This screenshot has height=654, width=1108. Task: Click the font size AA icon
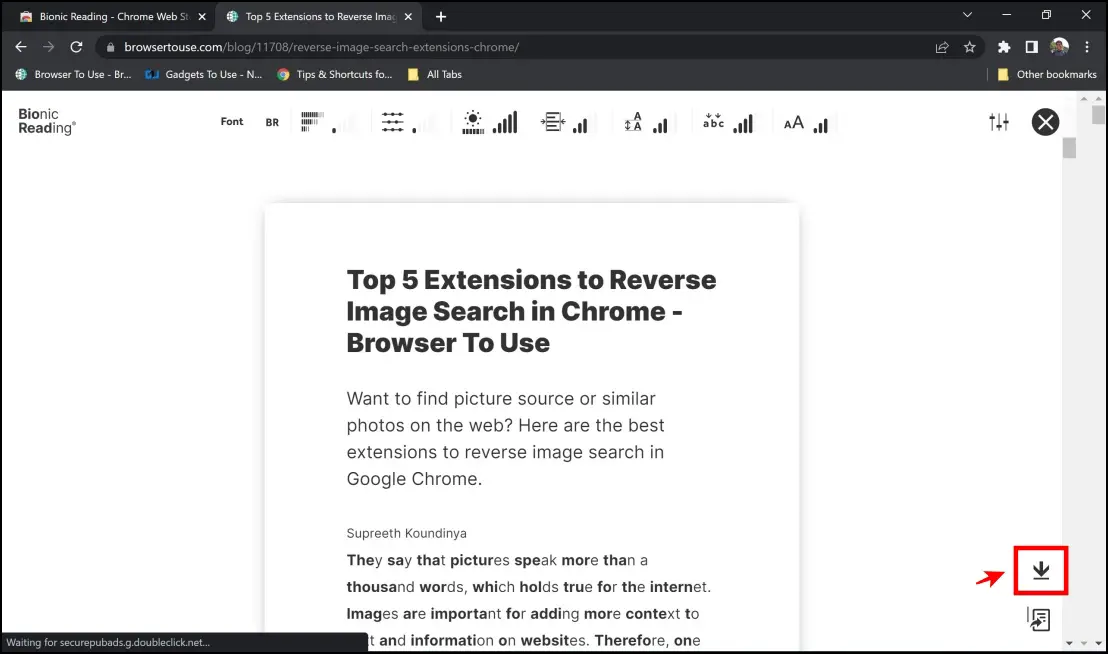(x=794, y=123)
